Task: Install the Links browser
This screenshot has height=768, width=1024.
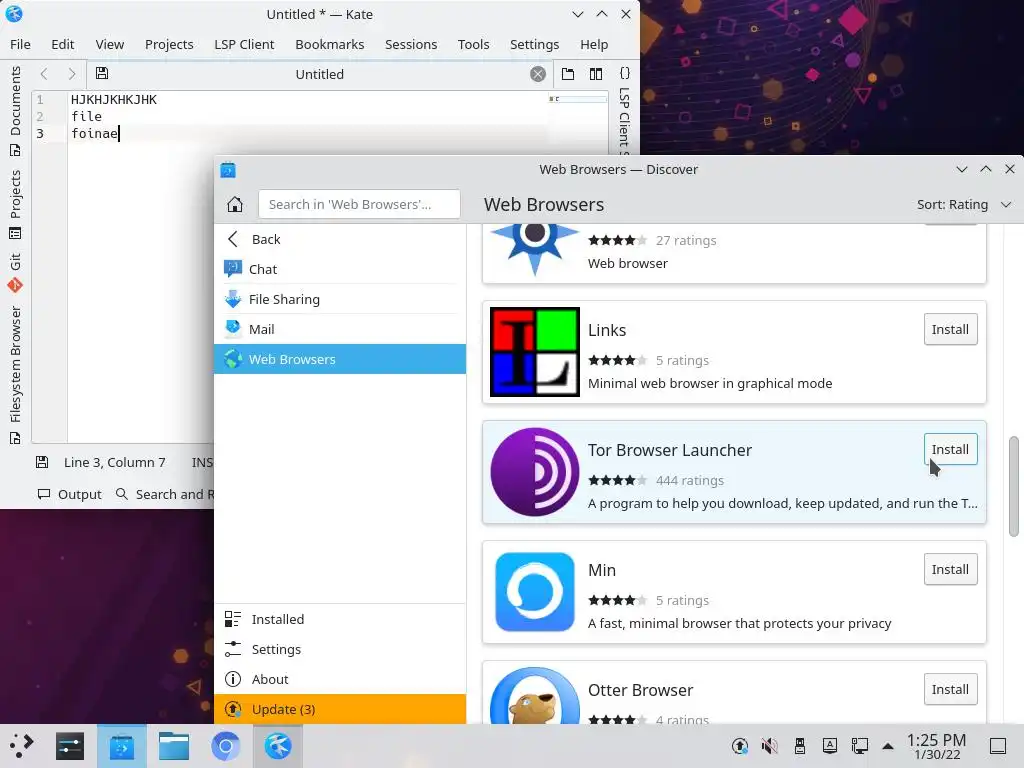Action: click(x=950, y=329)
